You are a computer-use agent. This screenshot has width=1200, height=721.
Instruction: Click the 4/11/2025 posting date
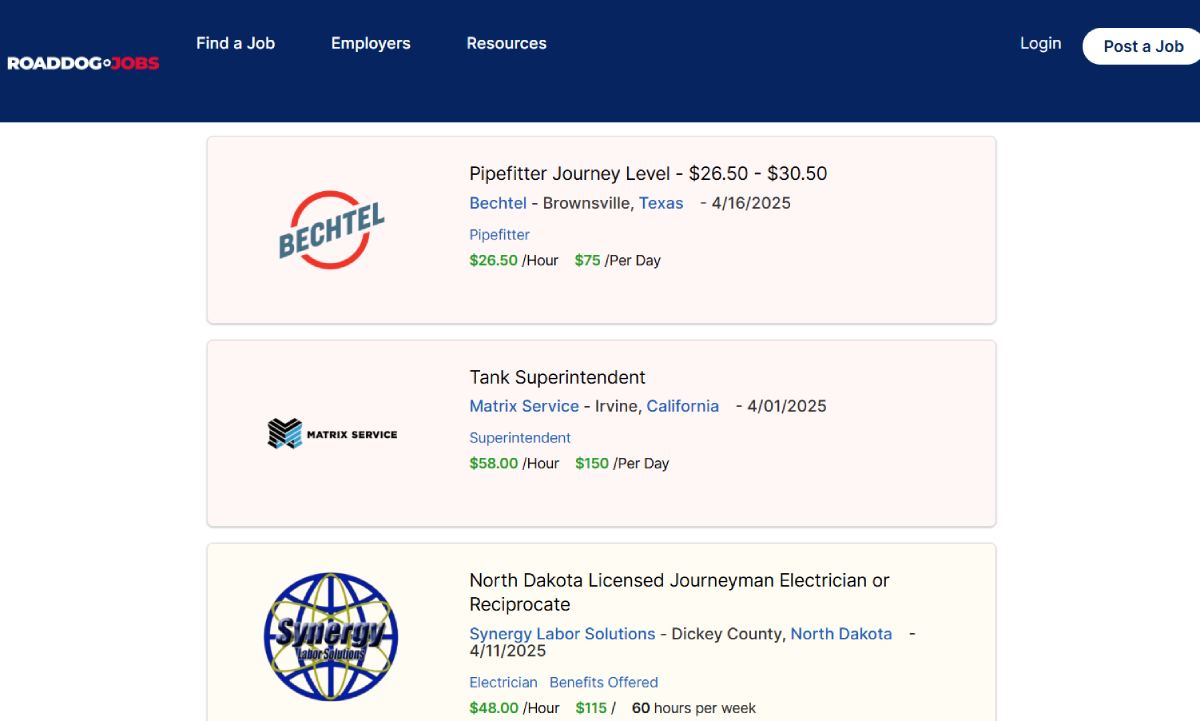pos(508,651)
